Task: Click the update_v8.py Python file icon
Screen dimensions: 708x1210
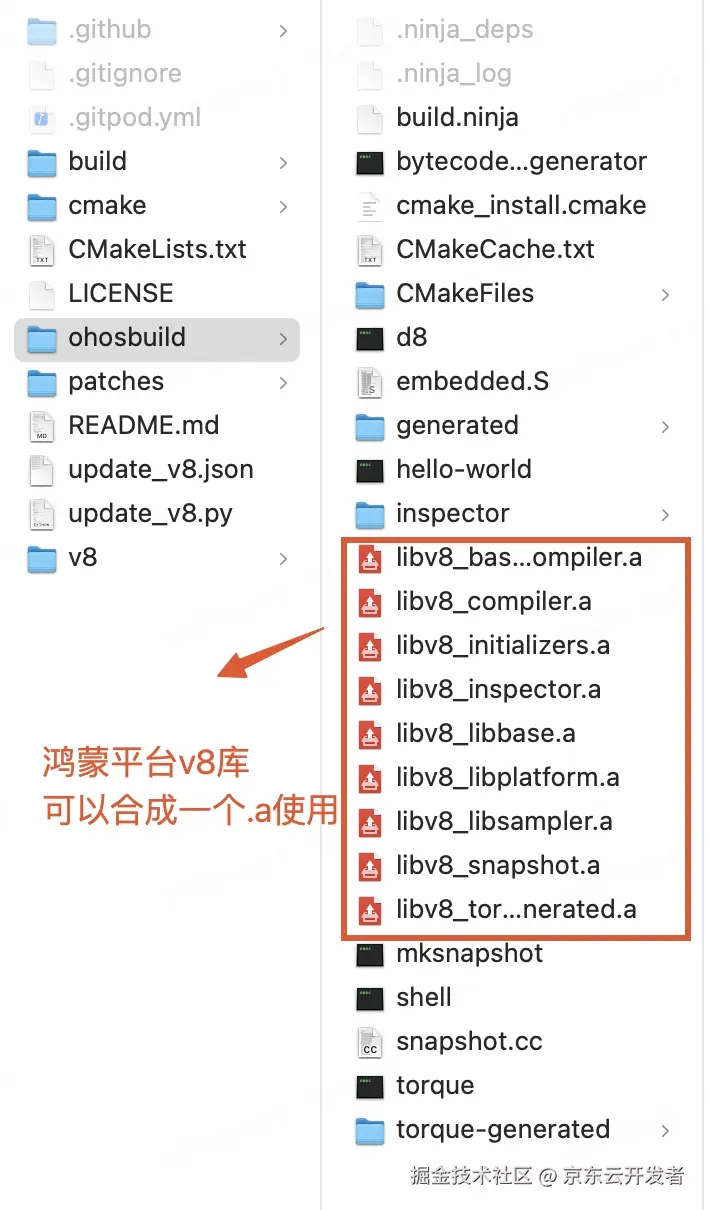Action: (x=42, y=514)
